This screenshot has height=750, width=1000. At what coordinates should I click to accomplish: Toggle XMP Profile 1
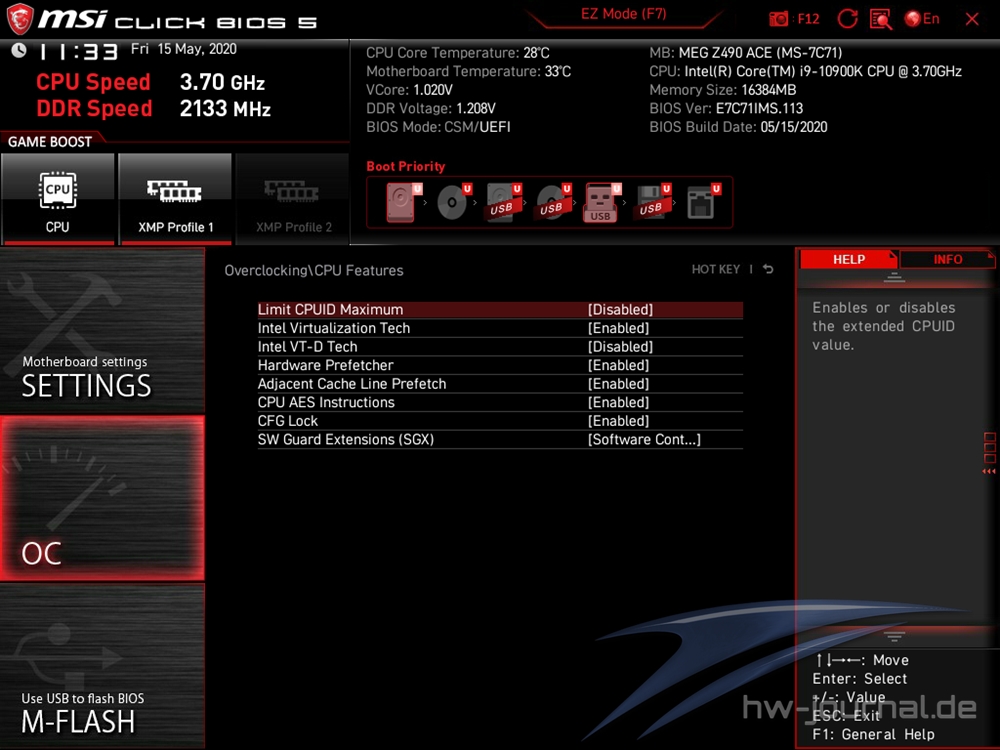[175, 199]
